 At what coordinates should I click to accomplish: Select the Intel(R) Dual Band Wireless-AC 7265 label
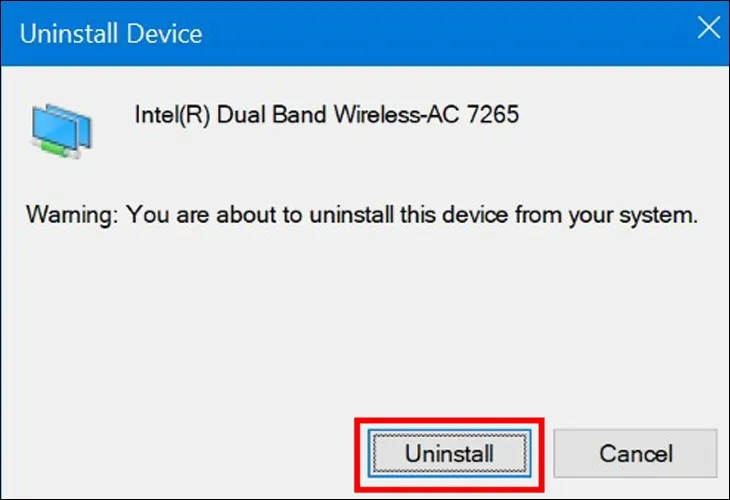click(326, 115)
